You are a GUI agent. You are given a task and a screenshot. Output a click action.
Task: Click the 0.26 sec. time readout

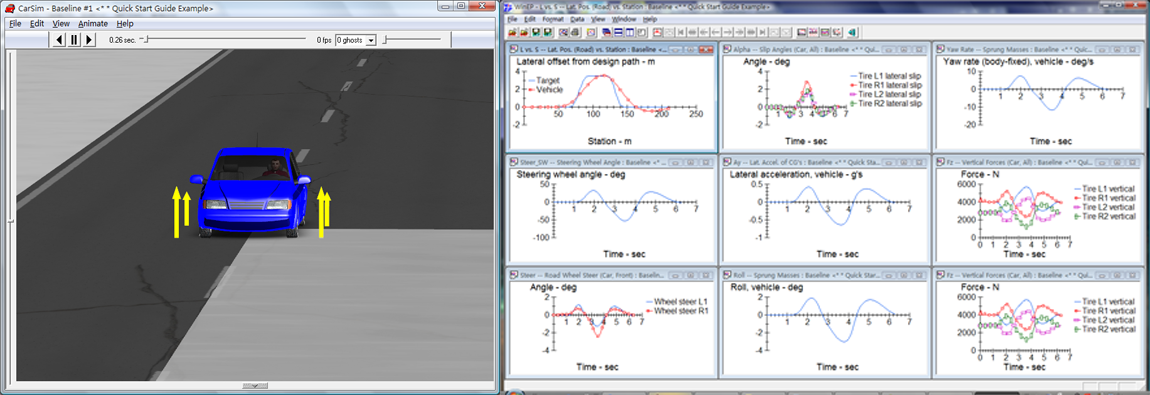[x=122, y=40]
